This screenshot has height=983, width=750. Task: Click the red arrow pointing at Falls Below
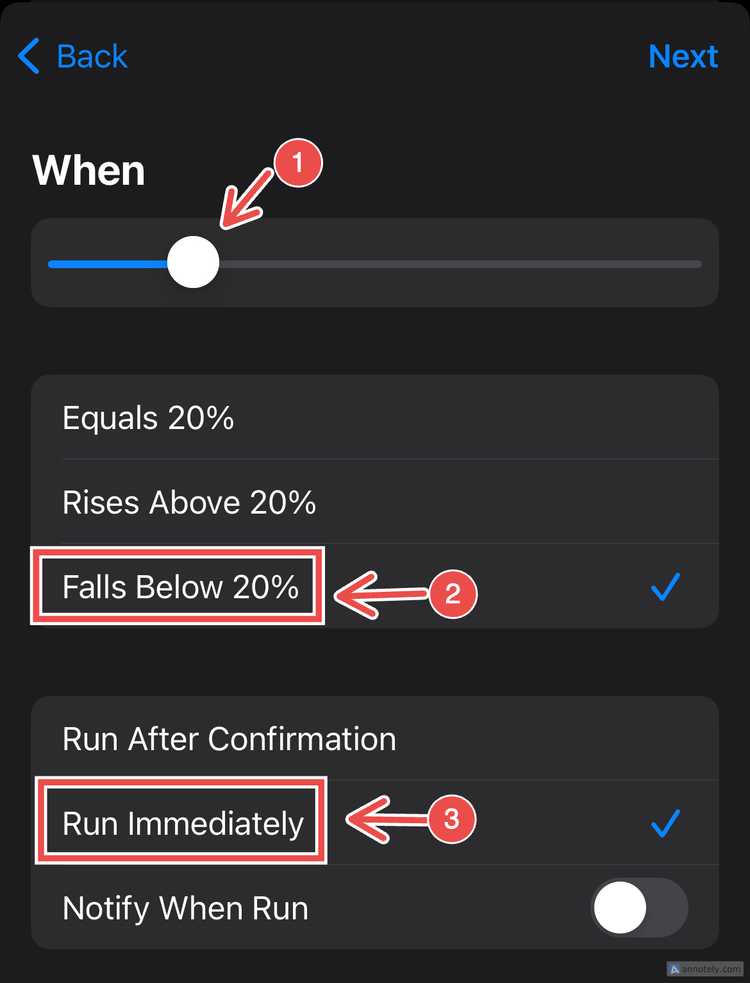pyautogui.click(x=383, y=594)
